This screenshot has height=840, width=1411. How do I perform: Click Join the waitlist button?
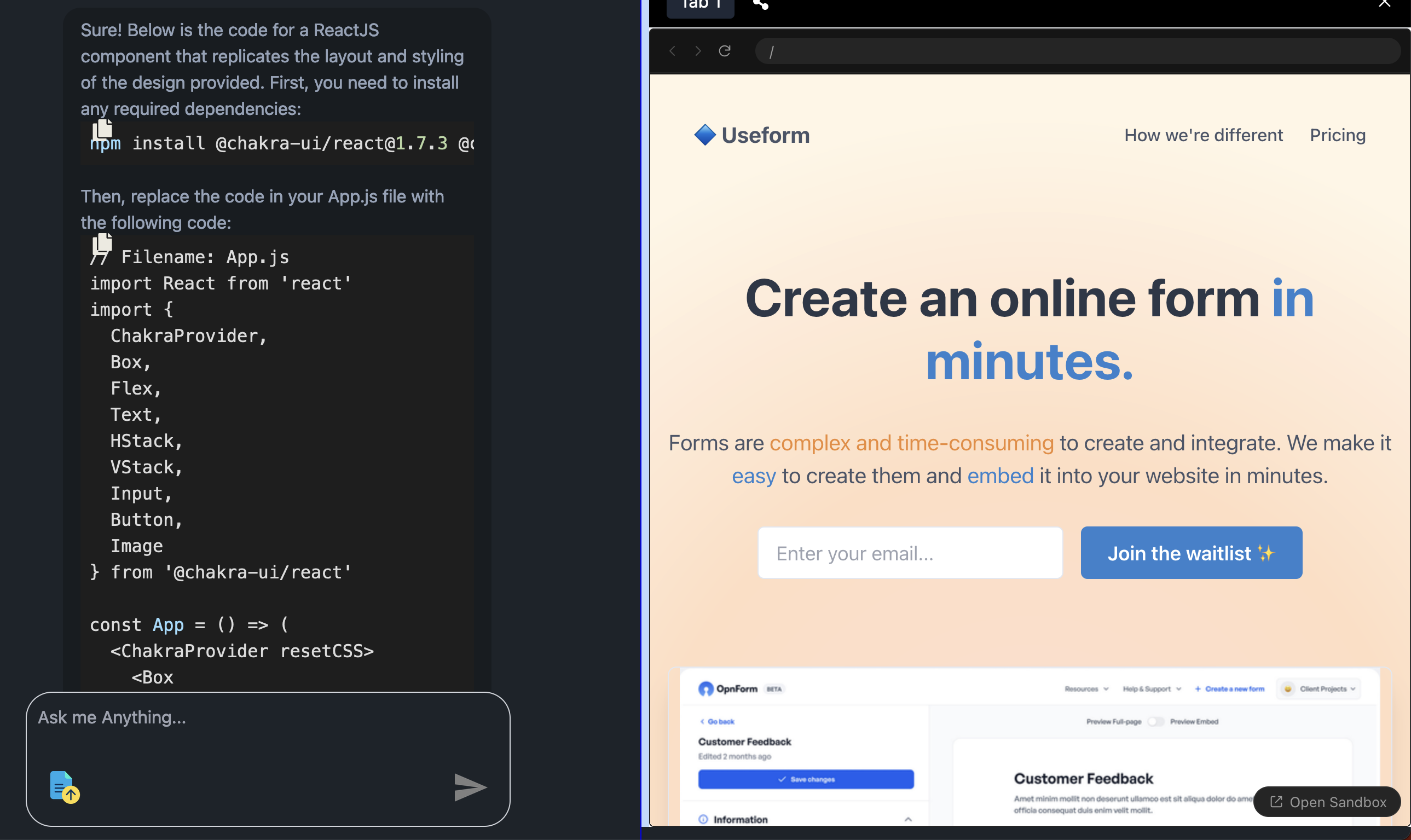point(1192,553)
